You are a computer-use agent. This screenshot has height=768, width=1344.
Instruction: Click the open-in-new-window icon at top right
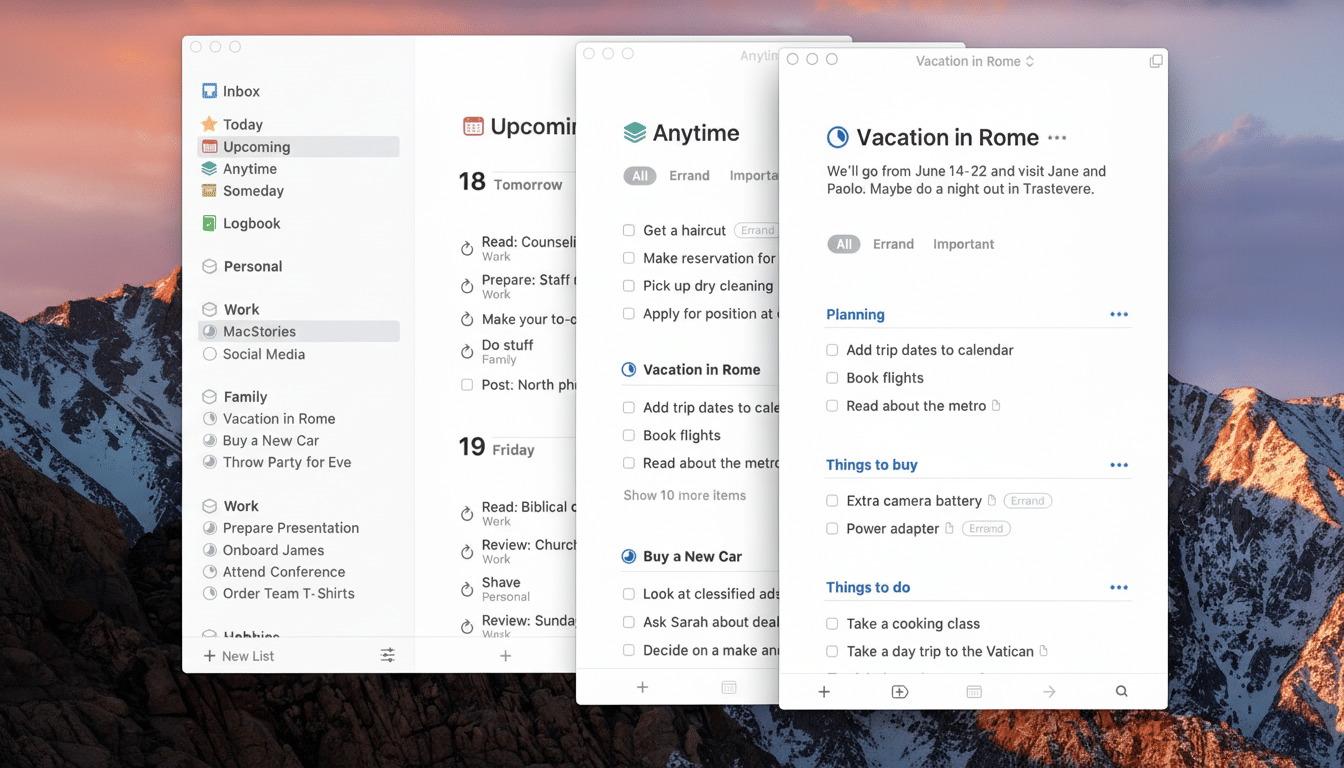[x=1156, y=60]
